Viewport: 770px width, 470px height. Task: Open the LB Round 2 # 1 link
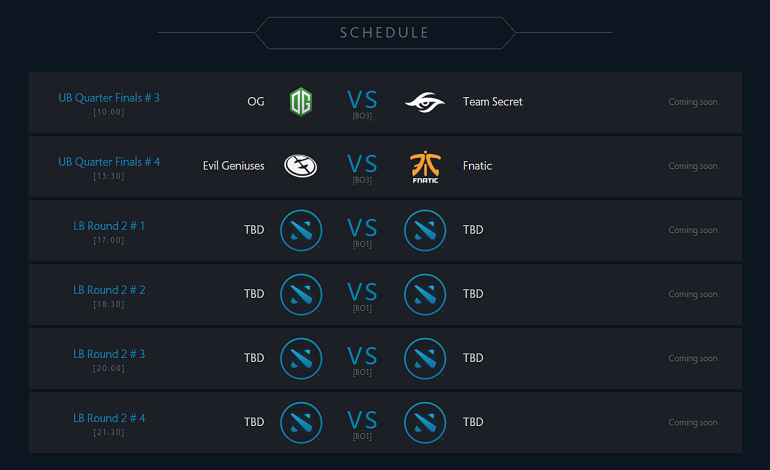click(x=109, y=226)
